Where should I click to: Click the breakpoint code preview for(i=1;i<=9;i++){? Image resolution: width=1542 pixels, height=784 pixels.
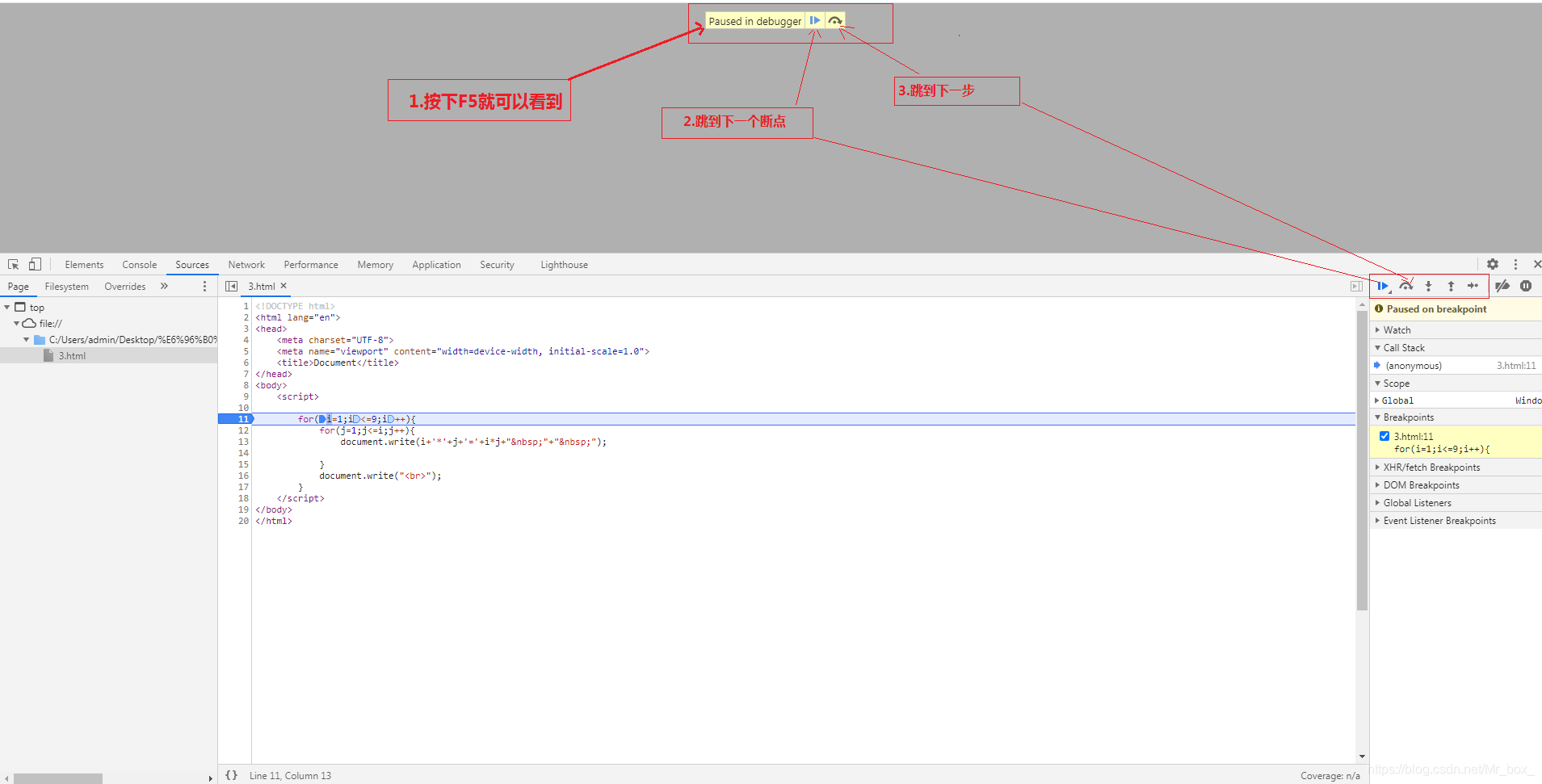coord(1442,449)
